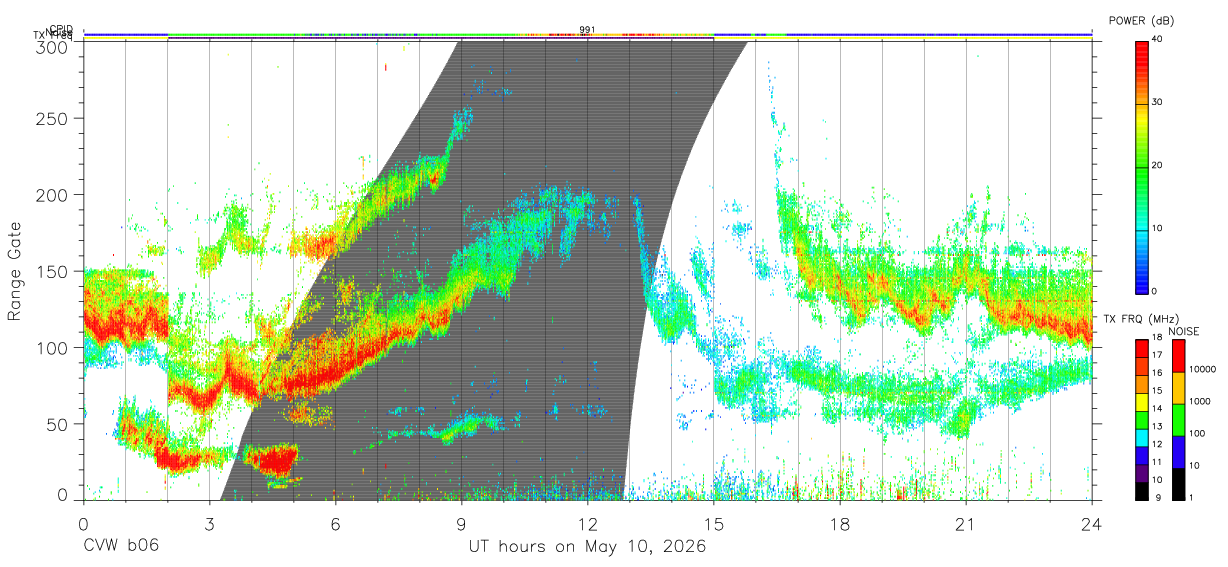The image size is (1228, 567).
Task: Click the 300 tick on the Range Gate axis
Action: click(52, 46)
